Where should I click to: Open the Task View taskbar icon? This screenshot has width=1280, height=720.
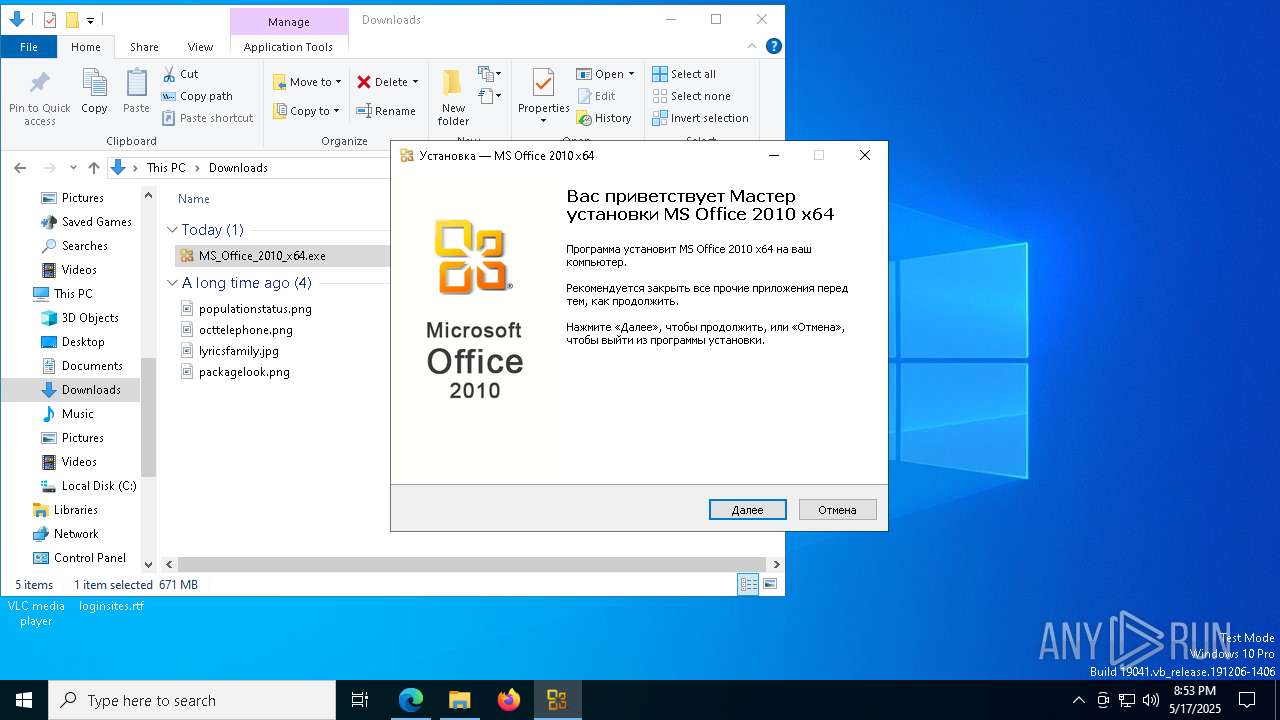(360, 700)
